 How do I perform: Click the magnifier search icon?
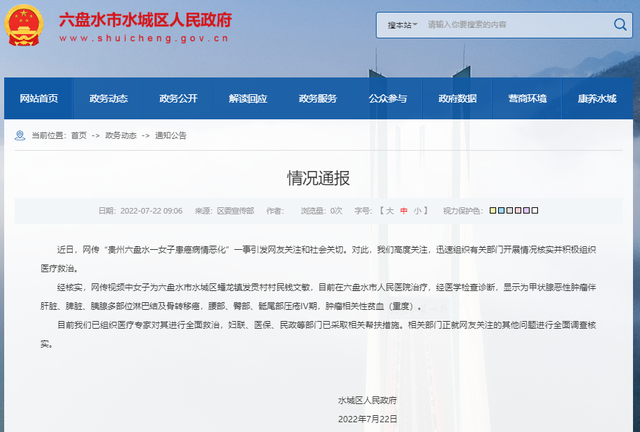(620, 24)
